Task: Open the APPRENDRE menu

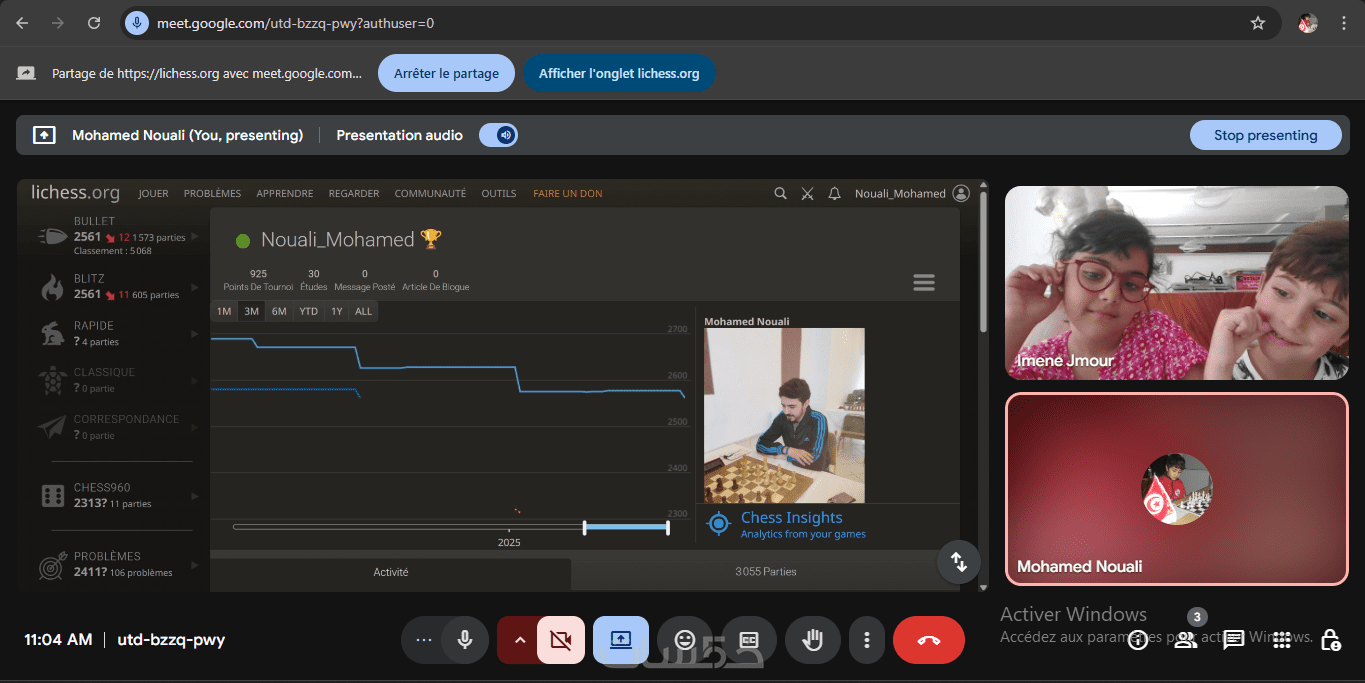Action: coord(285,194)
